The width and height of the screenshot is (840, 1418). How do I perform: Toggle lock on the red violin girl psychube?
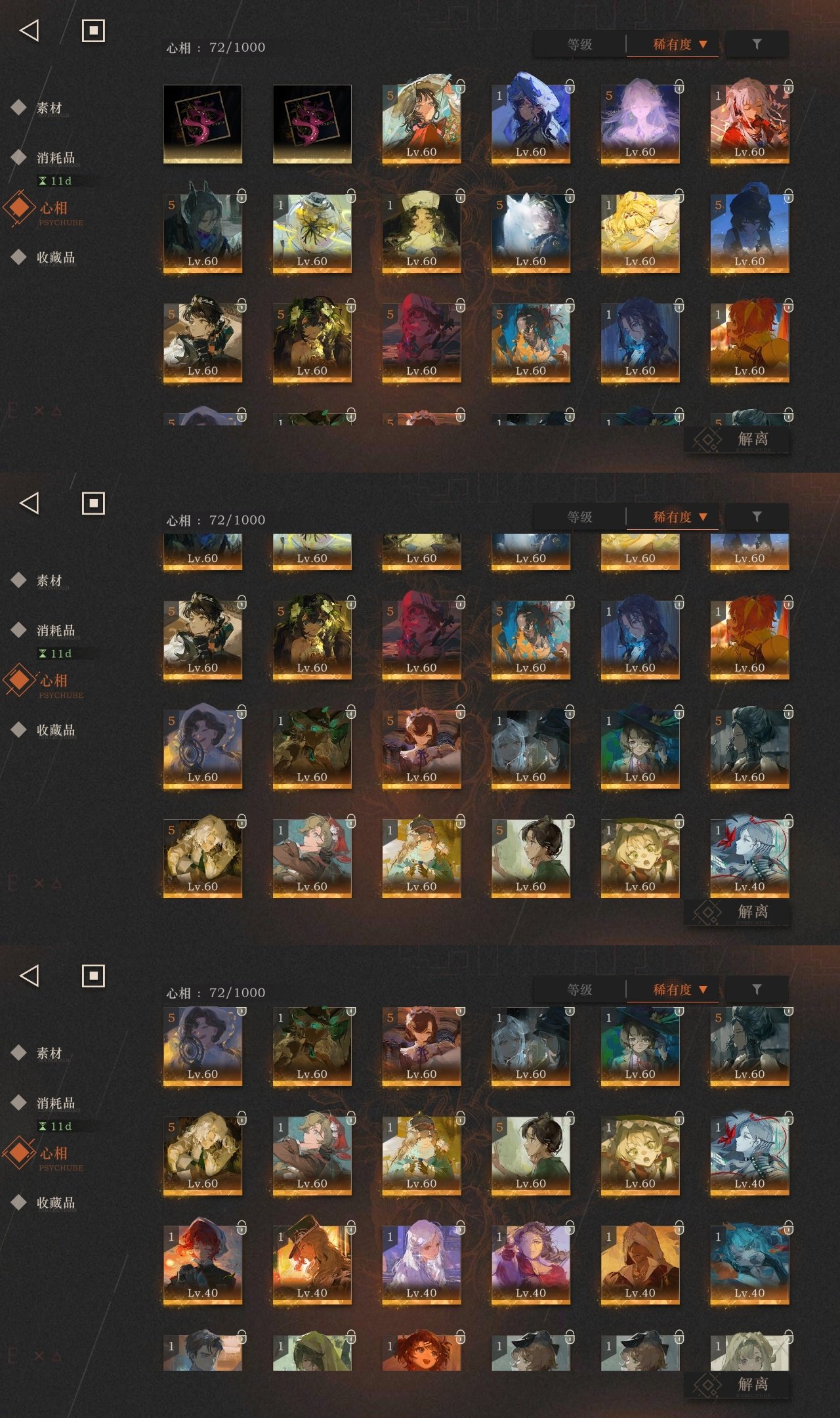point(788,86)
